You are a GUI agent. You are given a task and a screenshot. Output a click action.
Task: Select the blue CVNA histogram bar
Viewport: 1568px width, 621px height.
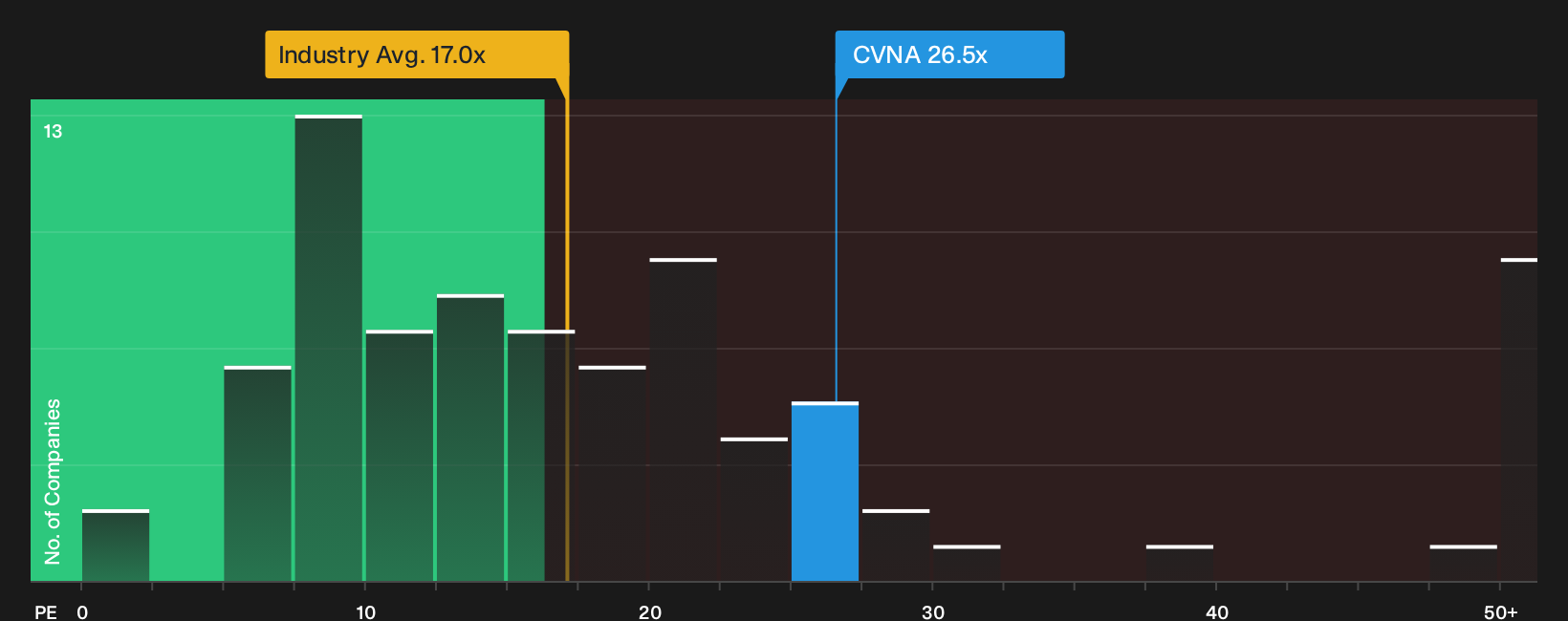(x=825, y=492)
